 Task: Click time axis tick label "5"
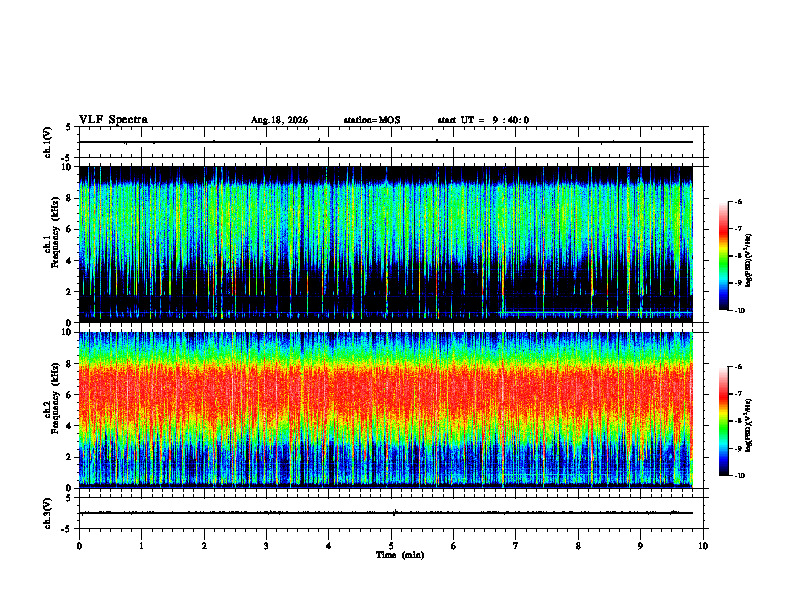point(391,546)
